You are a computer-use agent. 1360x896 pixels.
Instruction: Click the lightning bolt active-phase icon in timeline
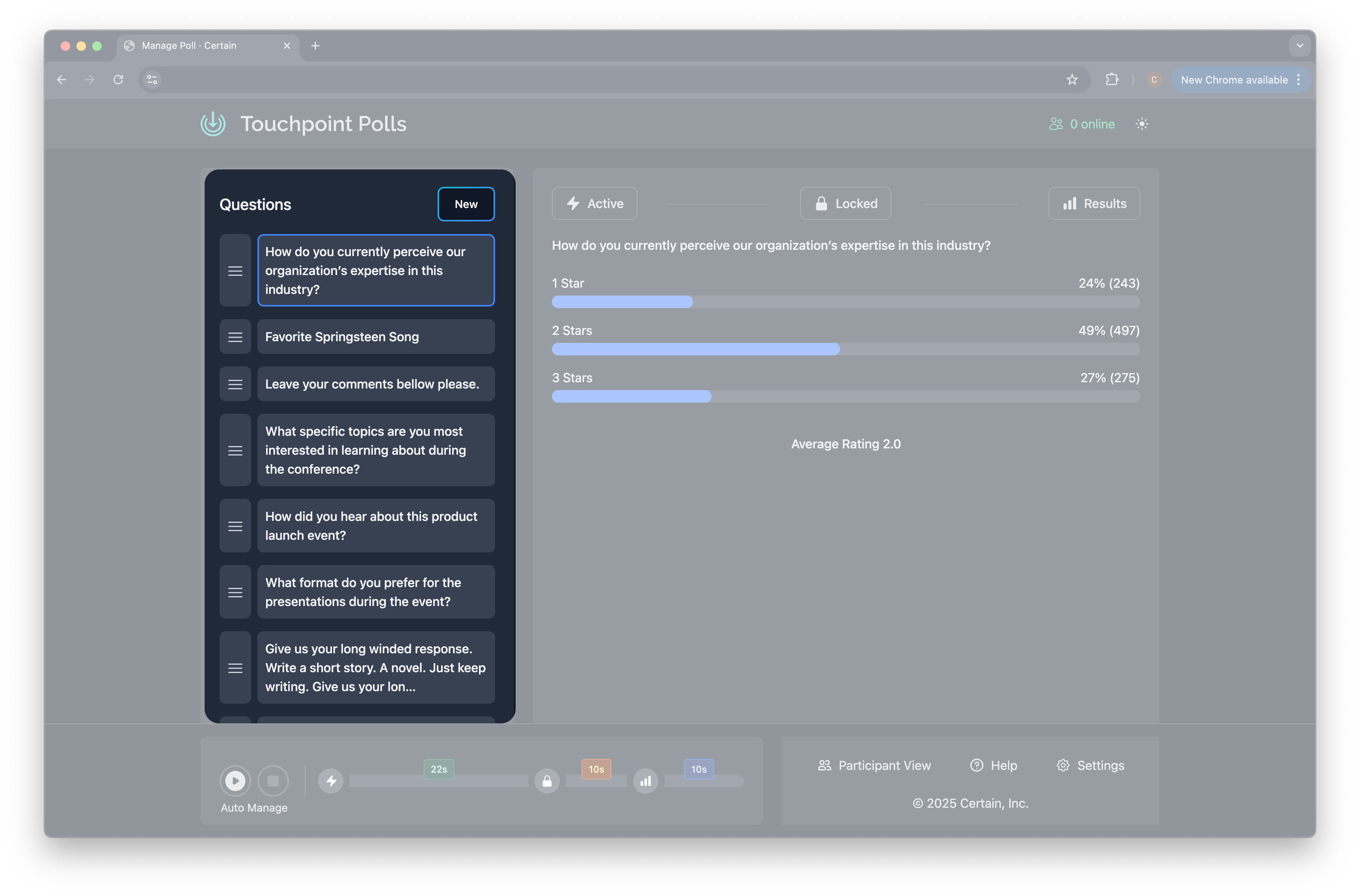coord(331,781)
